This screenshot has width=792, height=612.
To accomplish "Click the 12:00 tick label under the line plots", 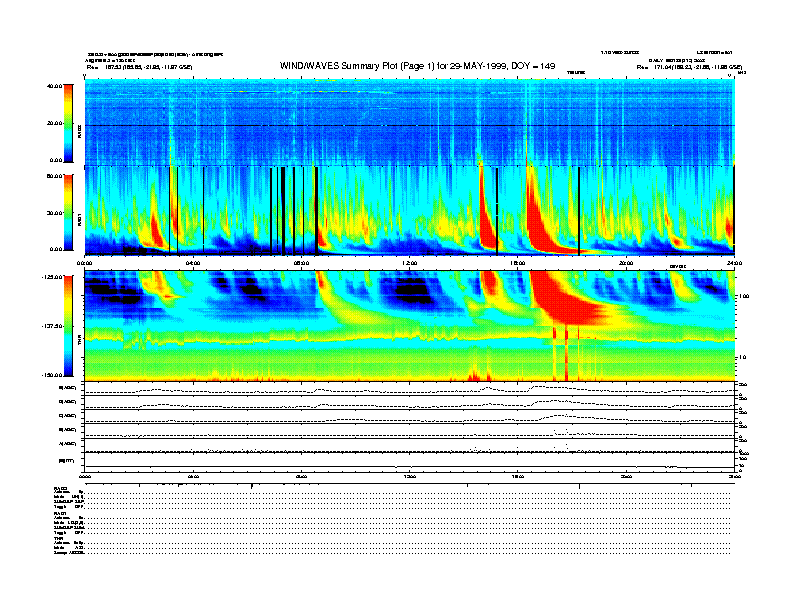I will 410,476.
